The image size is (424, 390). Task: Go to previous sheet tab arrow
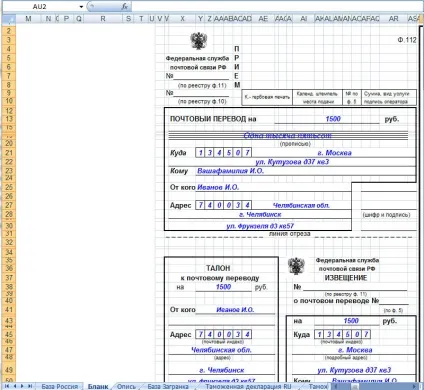(x=14, y=386)
